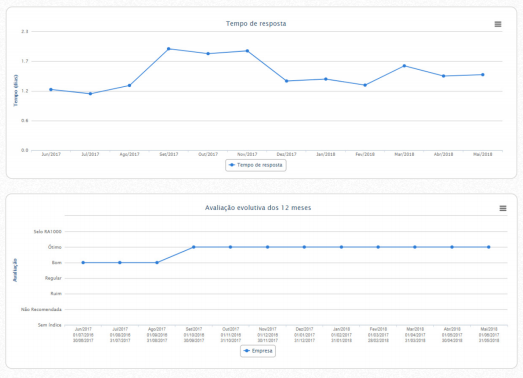Select the Jan/2018 Ótimo point on evaluation chart

[341, 247]
